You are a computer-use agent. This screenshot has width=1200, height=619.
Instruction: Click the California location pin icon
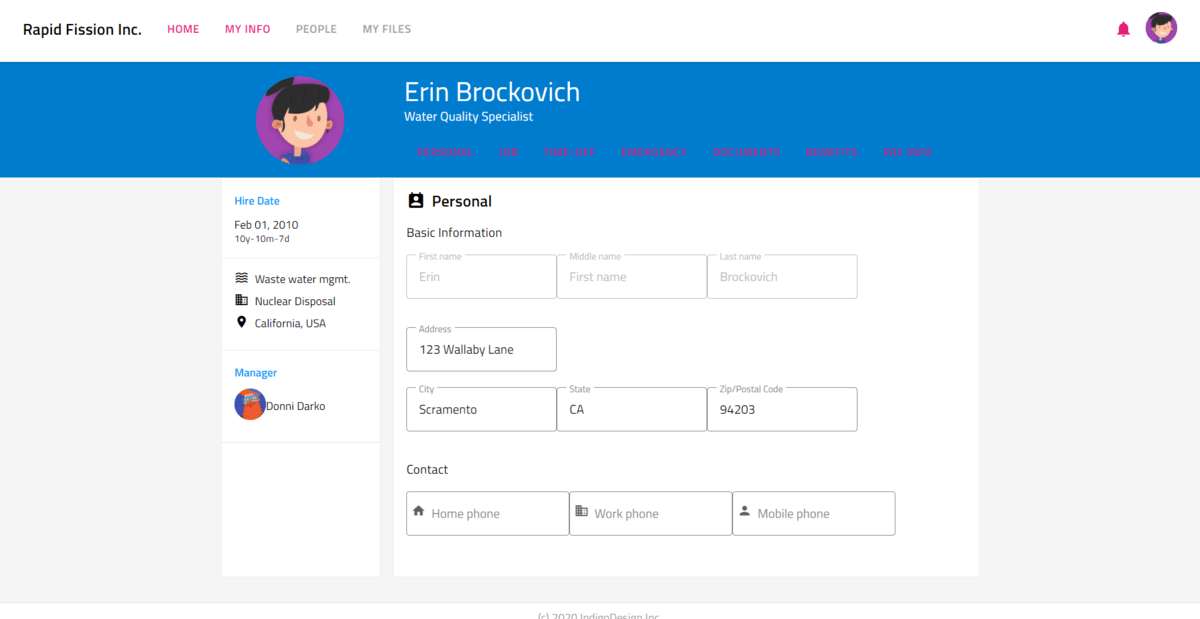(x=241, y=322)
